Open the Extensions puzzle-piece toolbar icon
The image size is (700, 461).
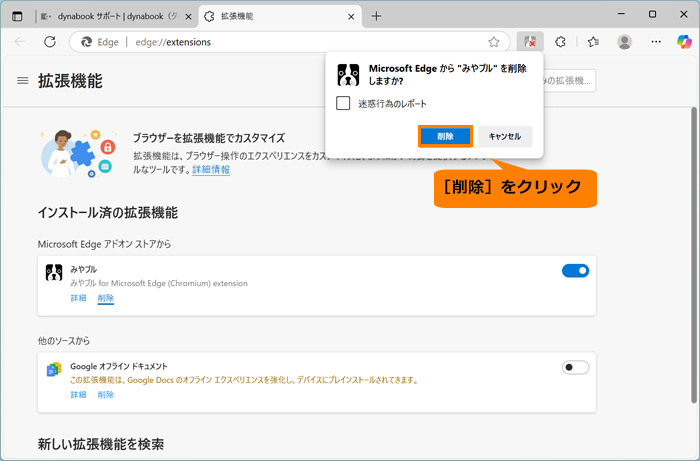click(x=560, y=42)
